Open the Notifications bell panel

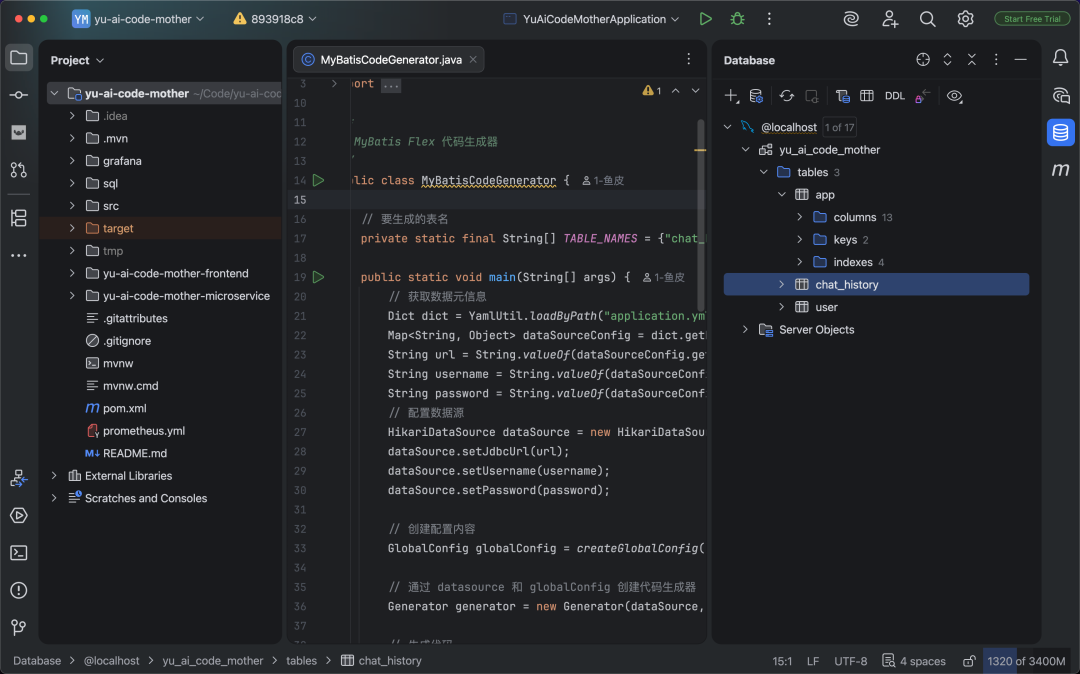click(1060, 58)
